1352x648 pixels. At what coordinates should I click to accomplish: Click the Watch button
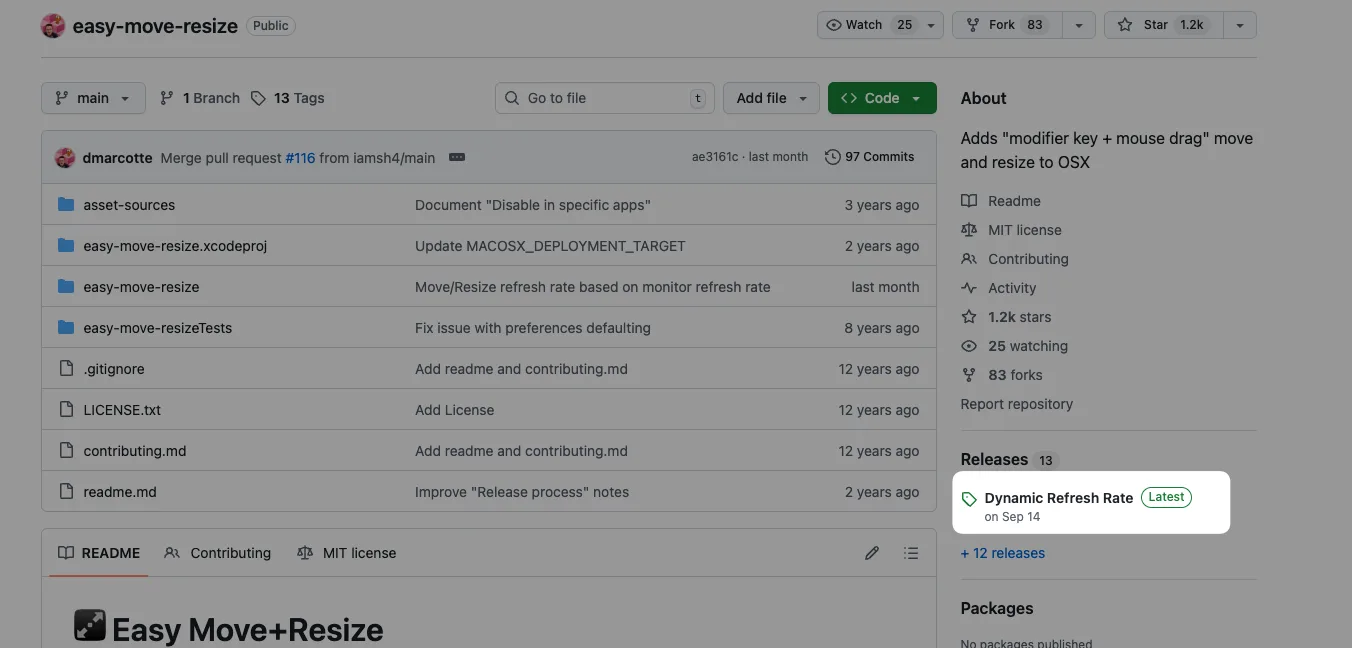click(868, 25)
